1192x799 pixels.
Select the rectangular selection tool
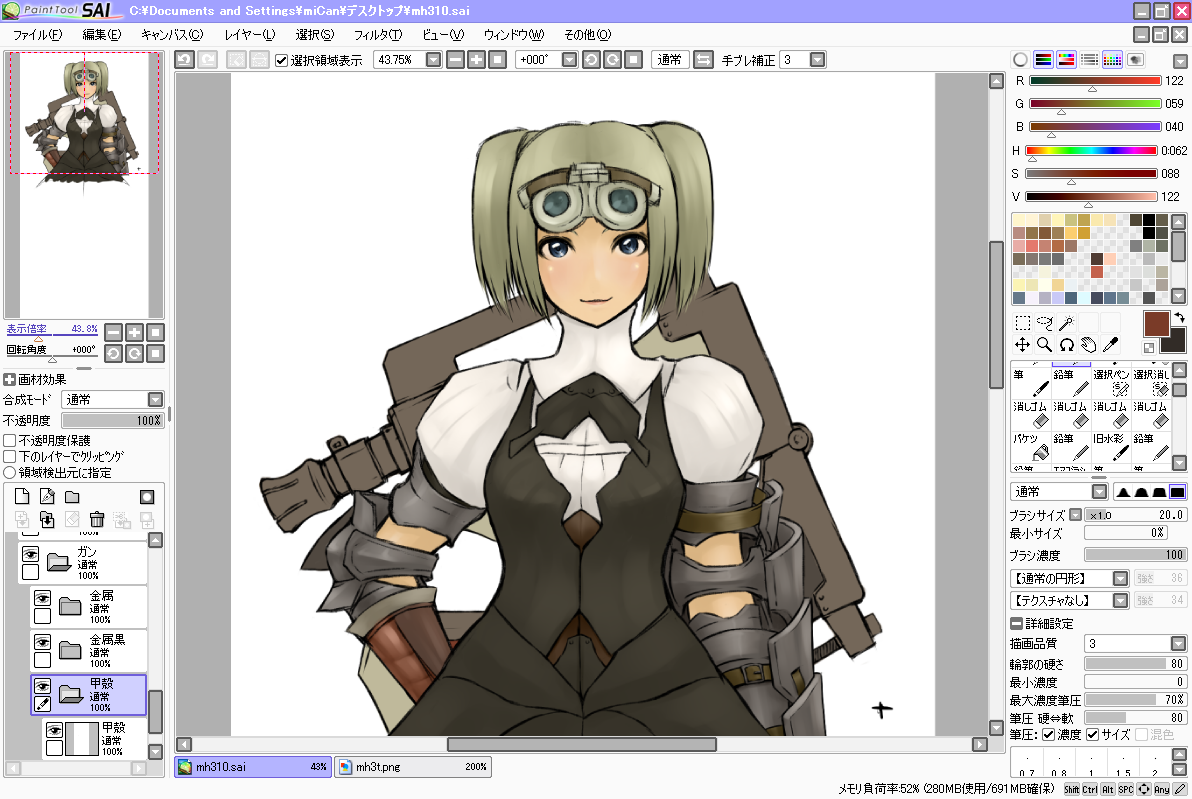[x=1022, y=322]
